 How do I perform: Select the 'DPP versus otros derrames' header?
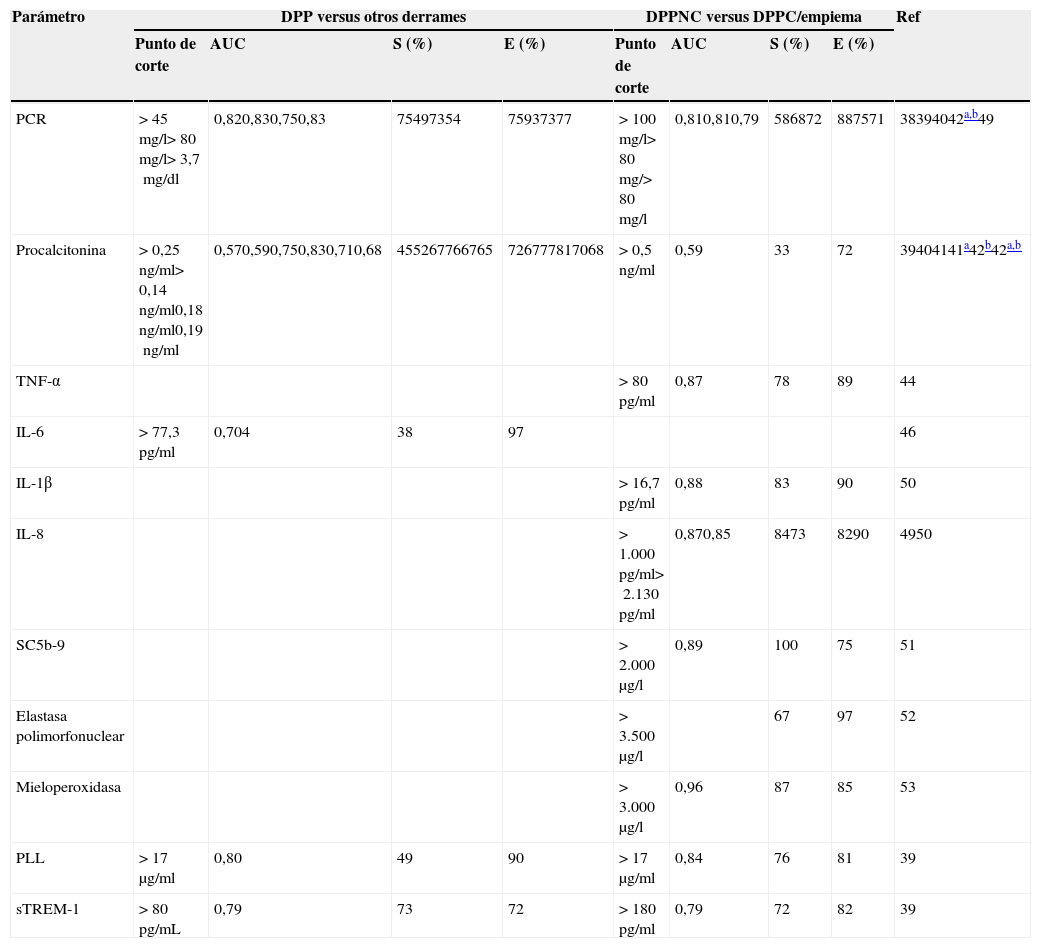coord(373,18)
